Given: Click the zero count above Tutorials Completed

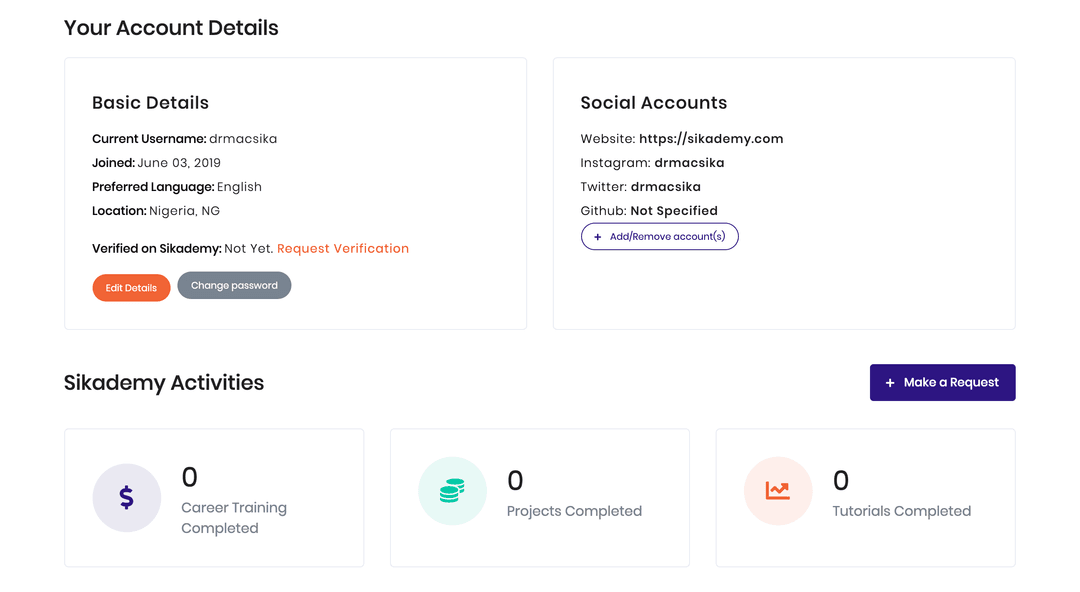Looking at the screenshot, I should 841,480.
